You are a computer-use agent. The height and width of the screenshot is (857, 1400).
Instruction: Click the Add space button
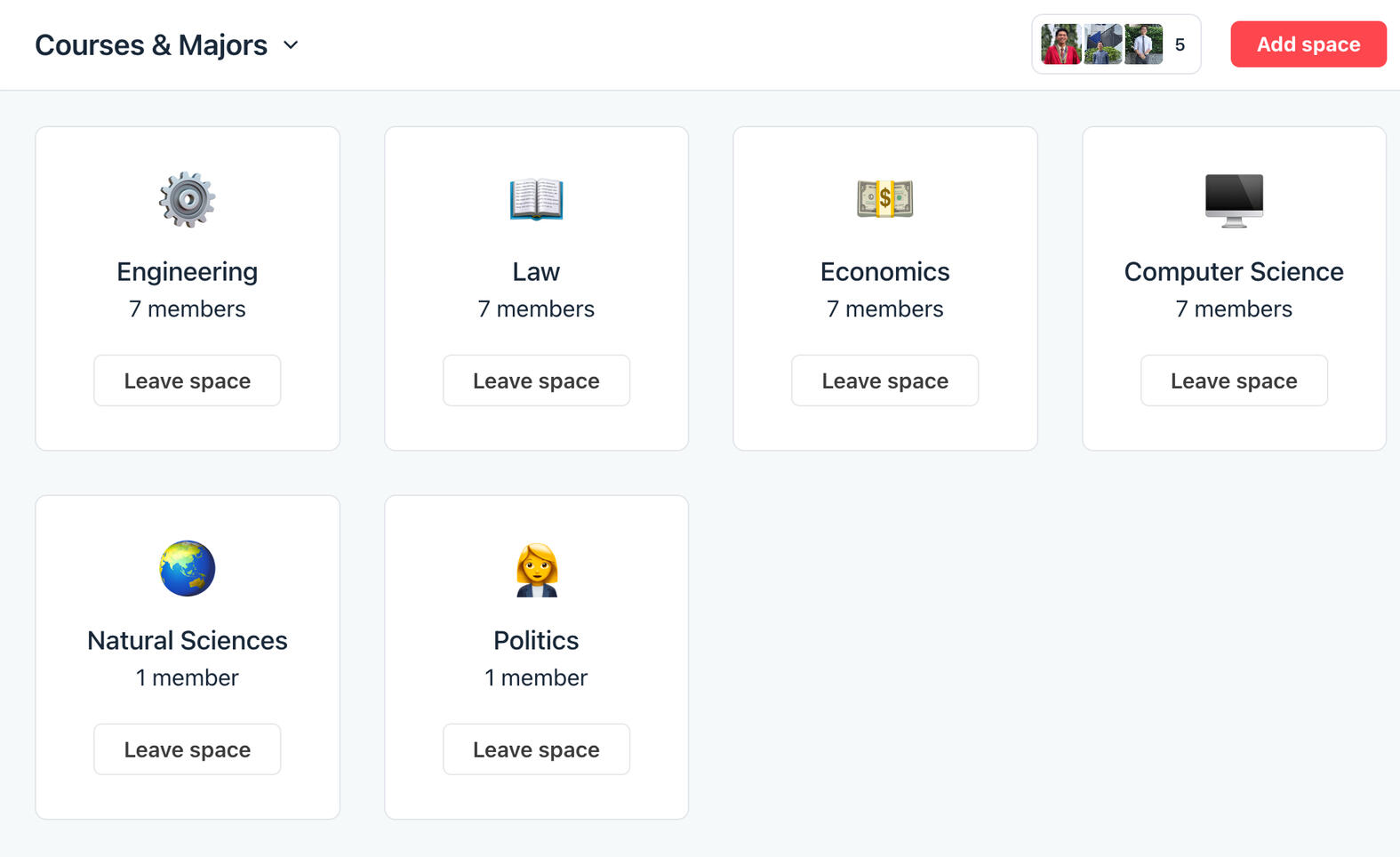point(1308,44)
